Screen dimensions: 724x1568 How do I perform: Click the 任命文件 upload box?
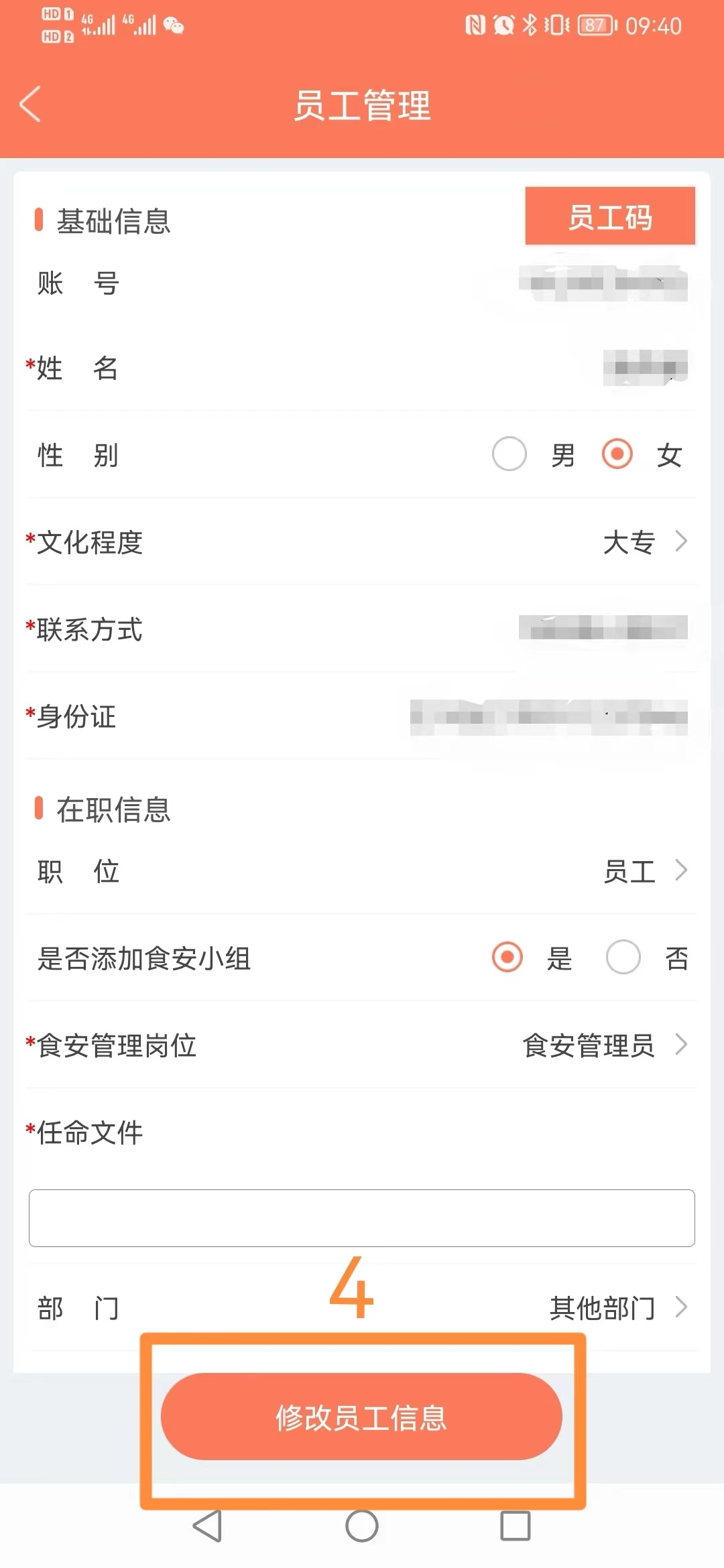(362, 1218)
